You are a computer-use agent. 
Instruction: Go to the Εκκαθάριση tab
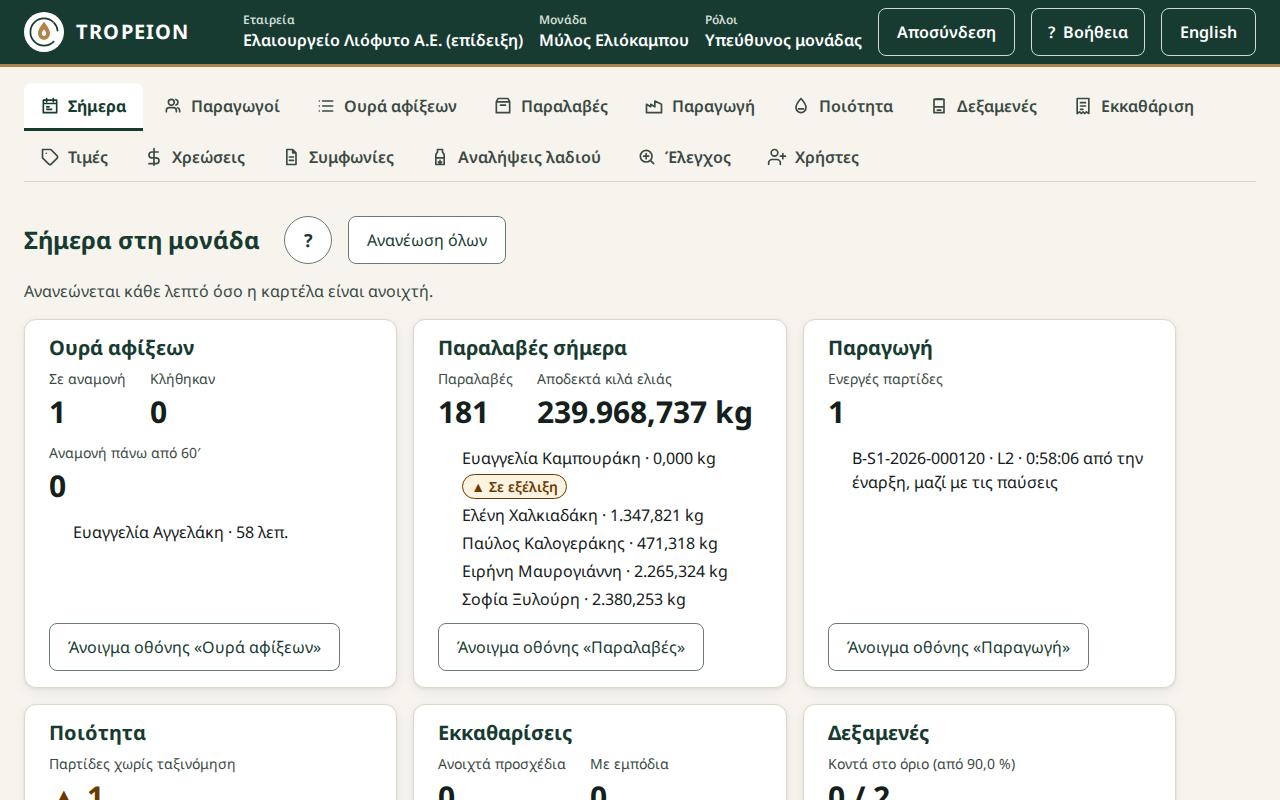1134,106
